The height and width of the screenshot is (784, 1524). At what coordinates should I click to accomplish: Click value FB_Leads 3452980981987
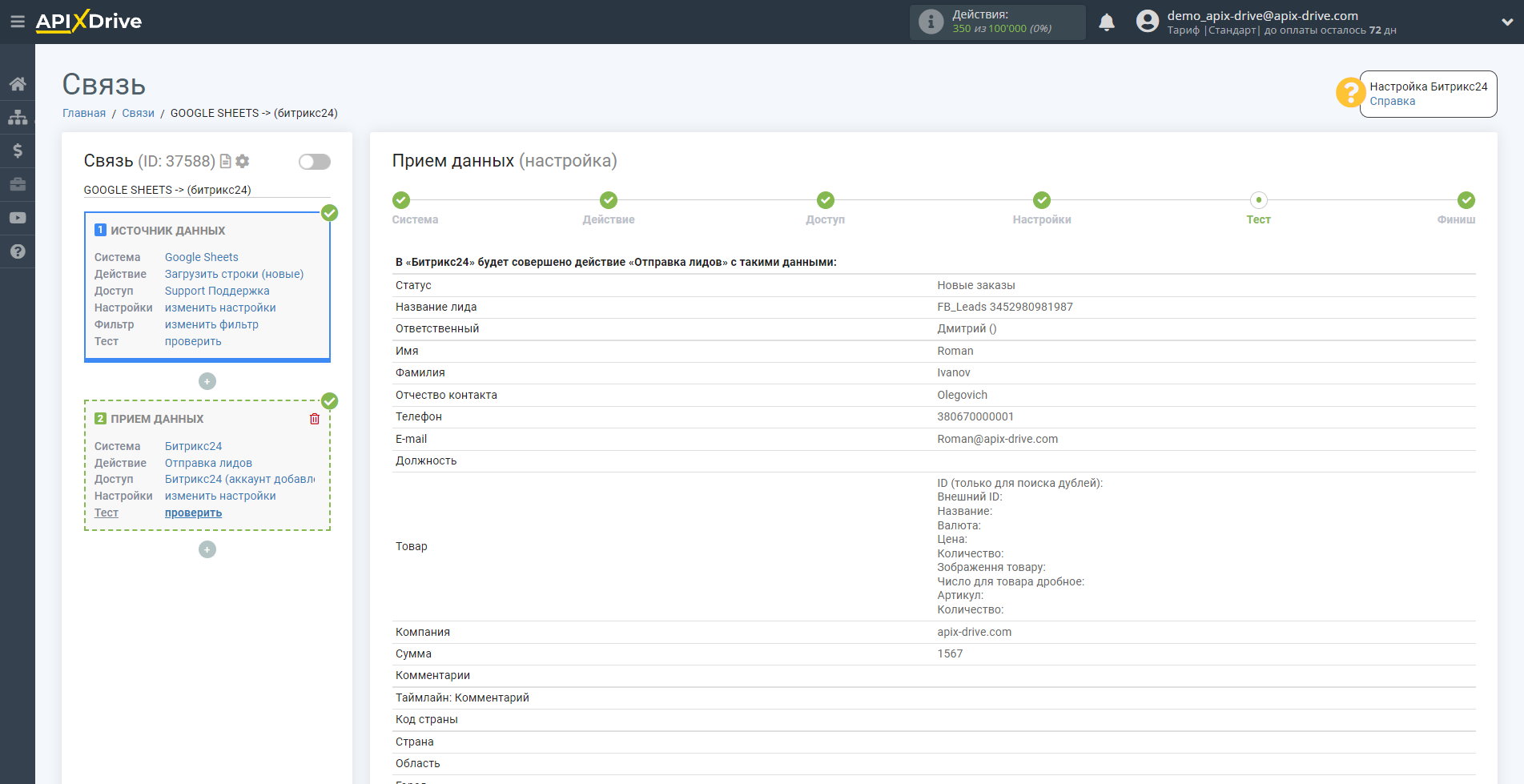pyautogui.click(x=1004, y=307)
